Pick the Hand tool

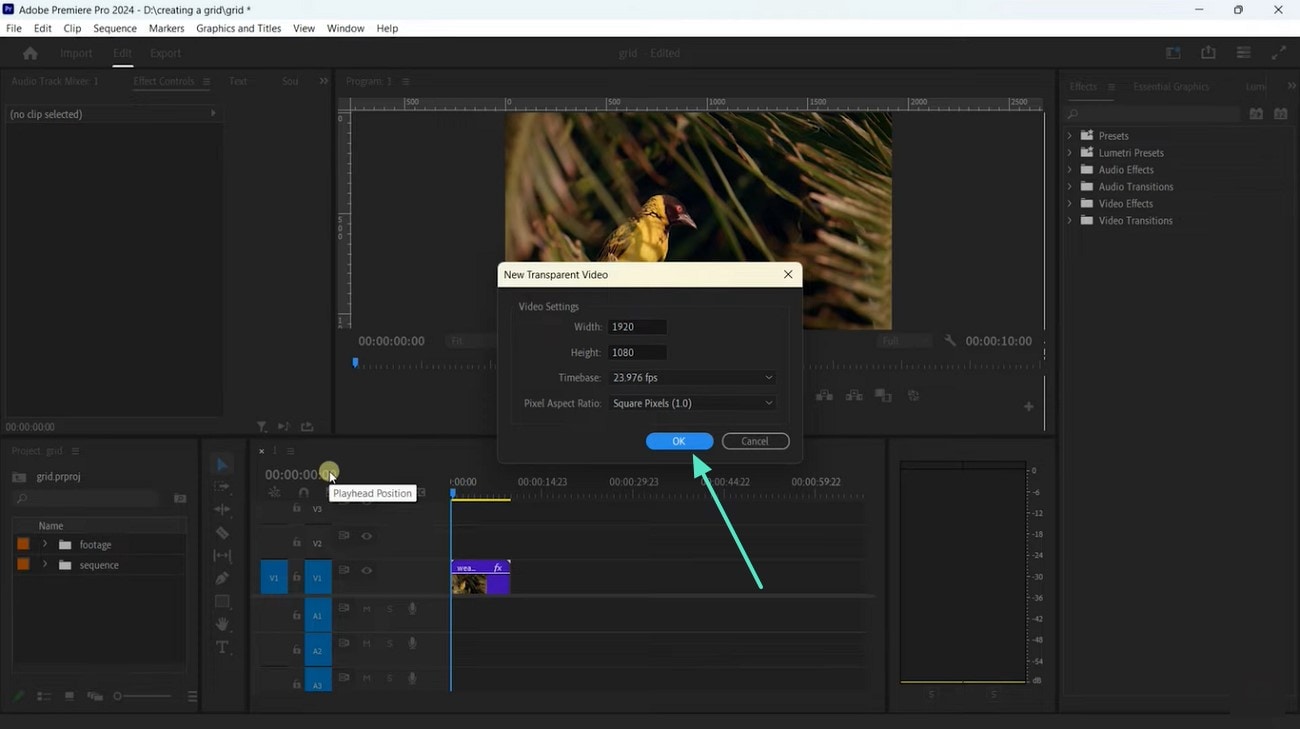pyautogui.click(x=222, y=624)
